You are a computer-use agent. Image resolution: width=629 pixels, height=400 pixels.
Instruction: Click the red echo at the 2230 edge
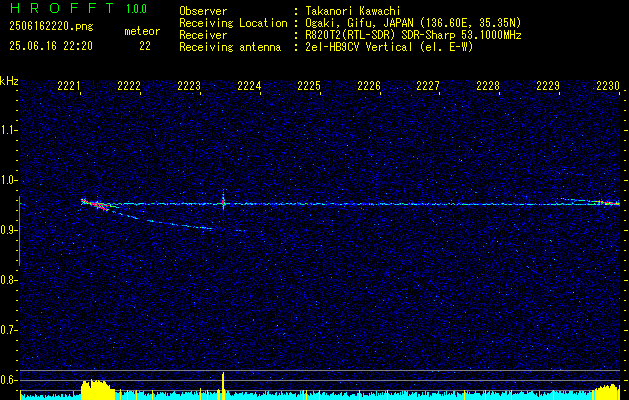(610, 203)
